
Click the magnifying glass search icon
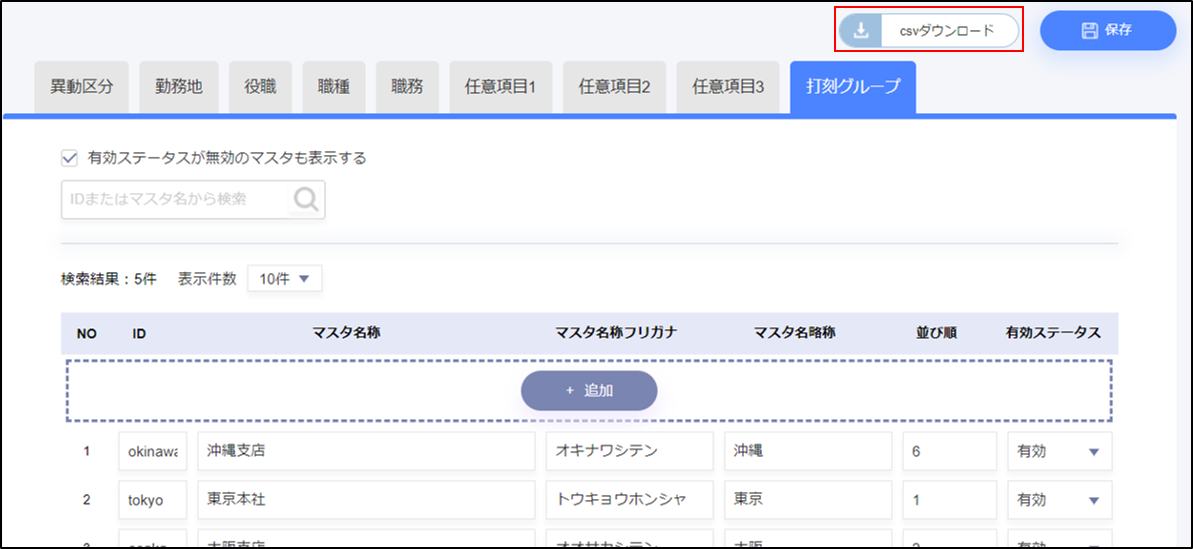(x=306, y=200)
